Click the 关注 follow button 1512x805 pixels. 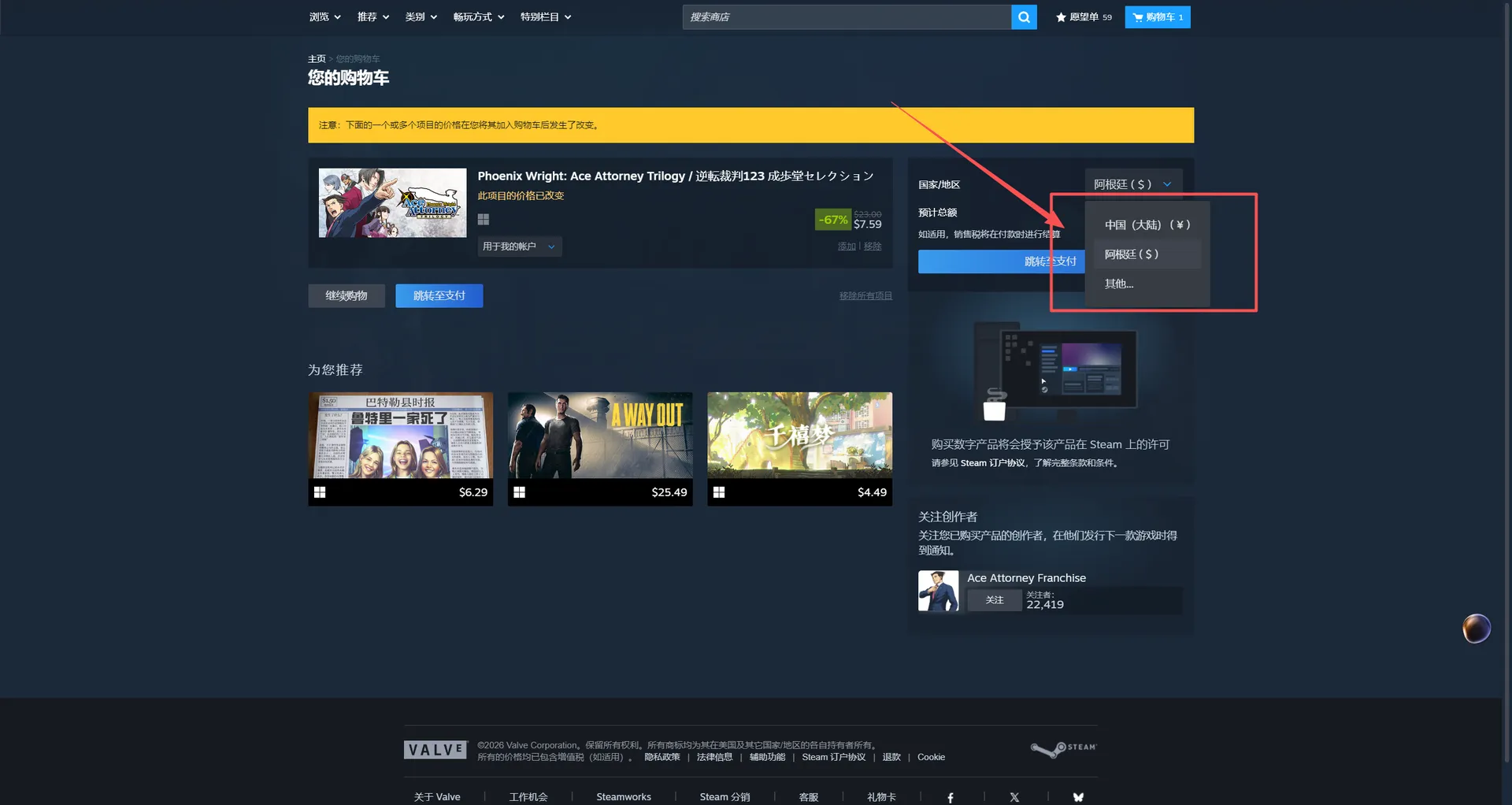tap(995, 600)
